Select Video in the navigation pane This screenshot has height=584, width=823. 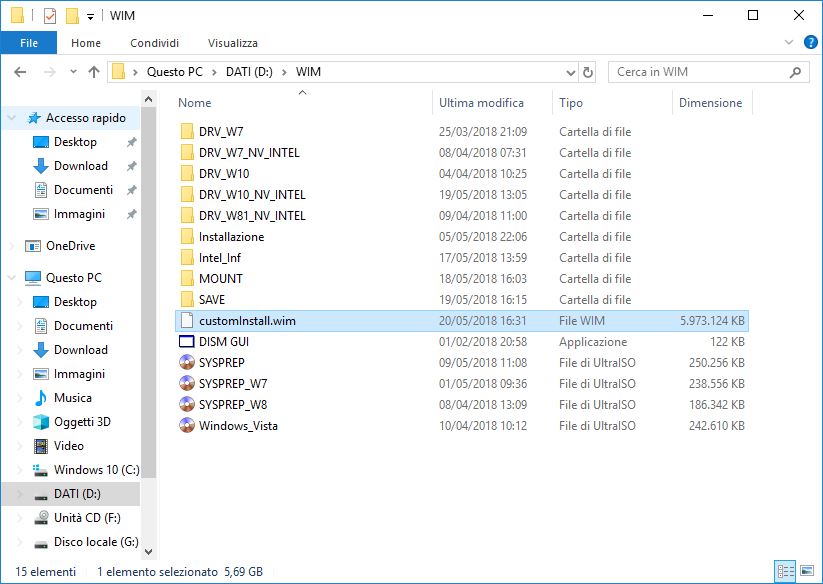click(x=68, y=446)
